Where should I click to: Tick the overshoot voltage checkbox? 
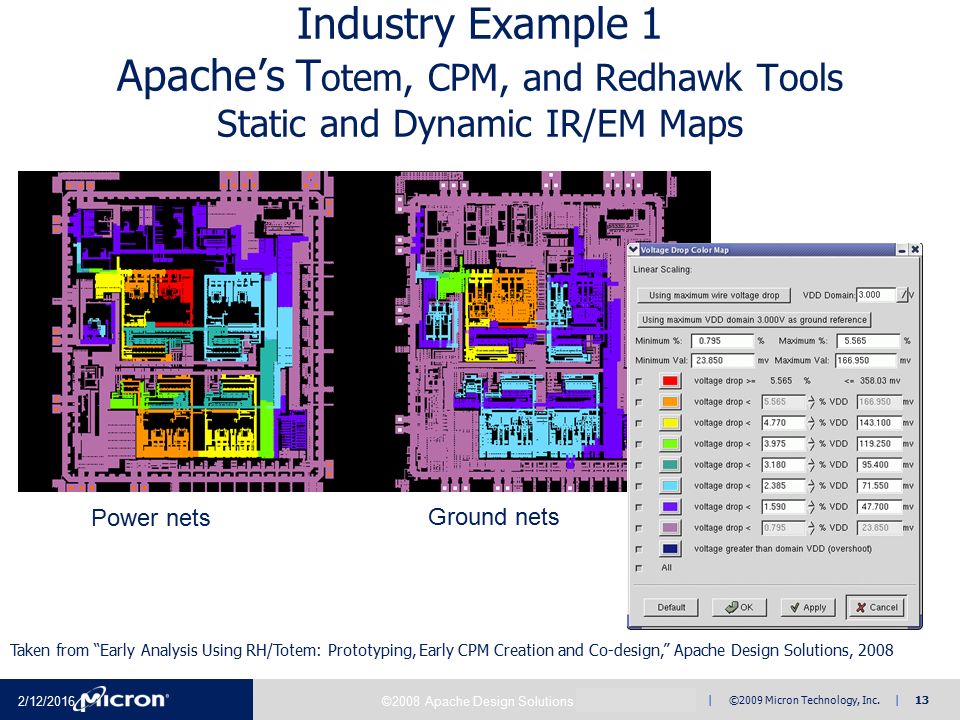click(639, 549)
